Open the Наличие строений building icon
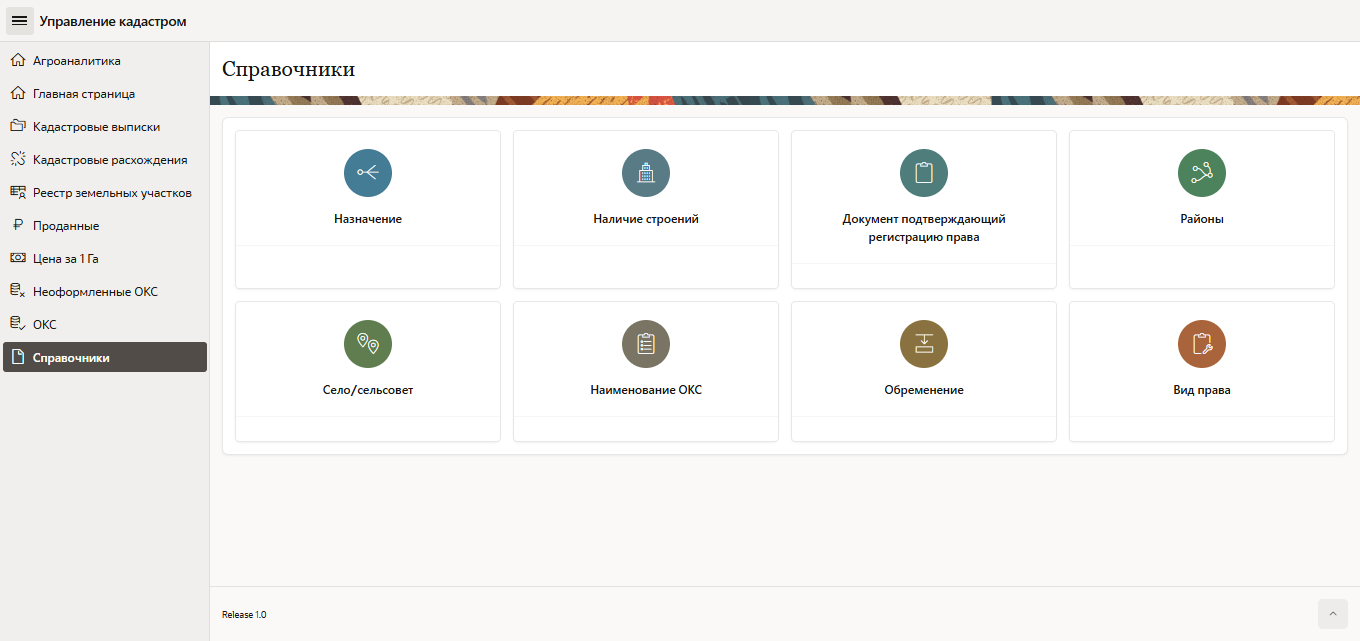The width and height of the screenshot is (1360, 641). [x=646, y=173]
